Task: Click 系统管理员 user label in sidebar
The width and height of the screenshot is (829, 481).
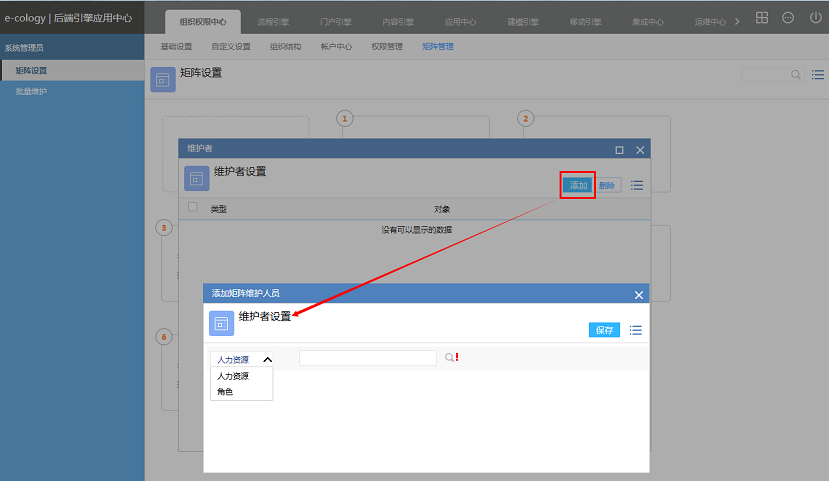Action: click(x=24, y=48)
